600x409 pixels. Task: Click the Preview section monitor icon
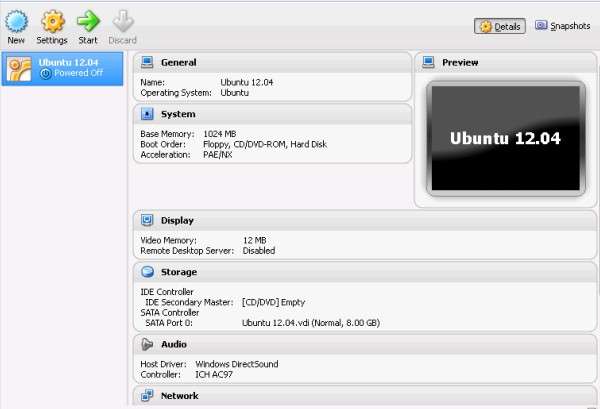click(x=428, y=62)
